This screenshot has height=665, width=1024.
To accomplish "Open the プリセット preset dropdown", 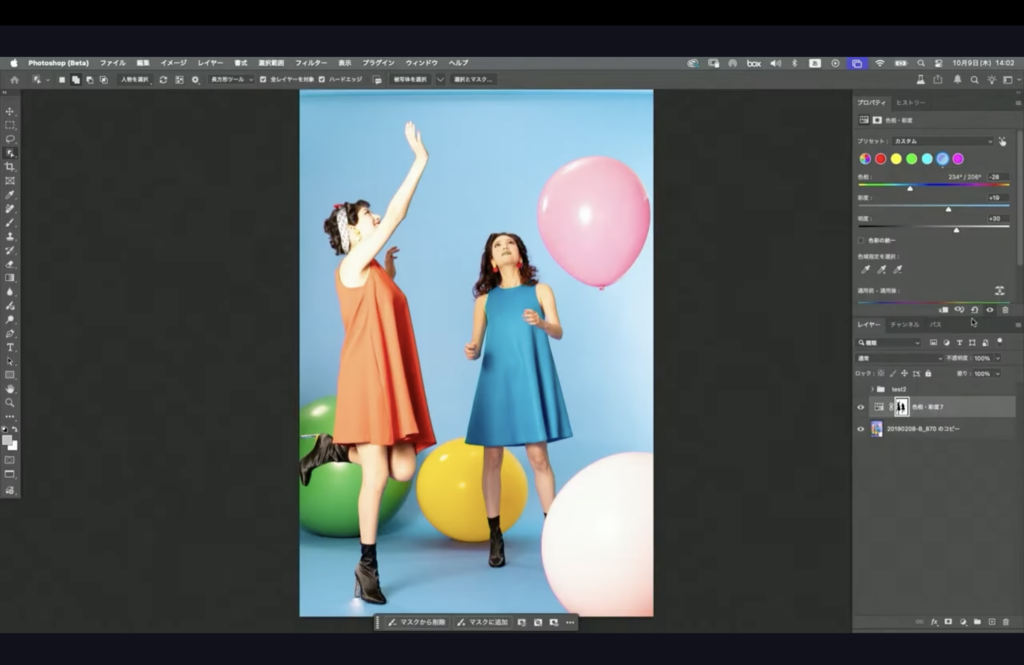I will 942,141.
